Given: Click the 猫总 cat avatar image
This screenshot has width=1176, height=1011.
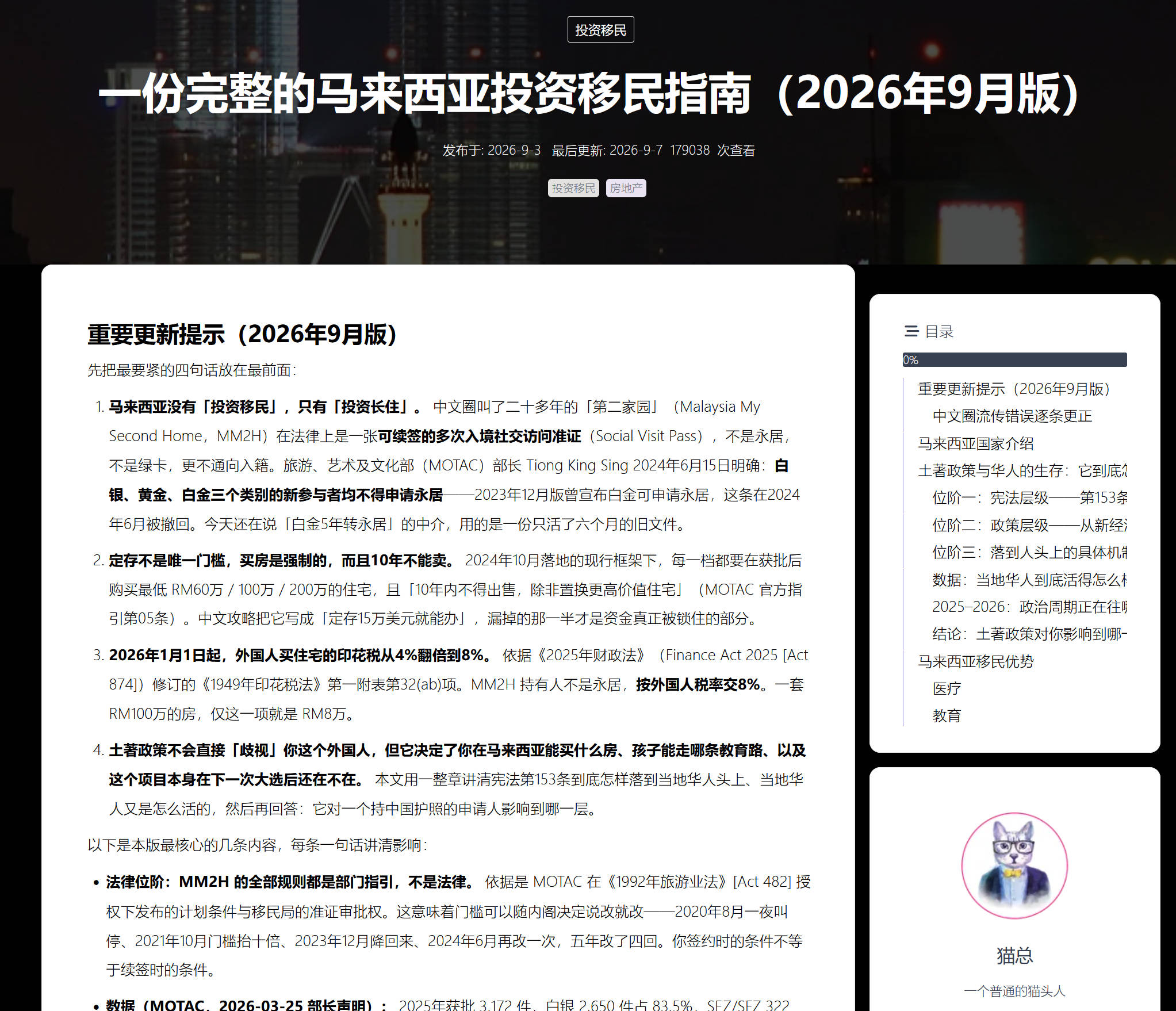Looking at the screenshot, I should [x=1014, y=866].
